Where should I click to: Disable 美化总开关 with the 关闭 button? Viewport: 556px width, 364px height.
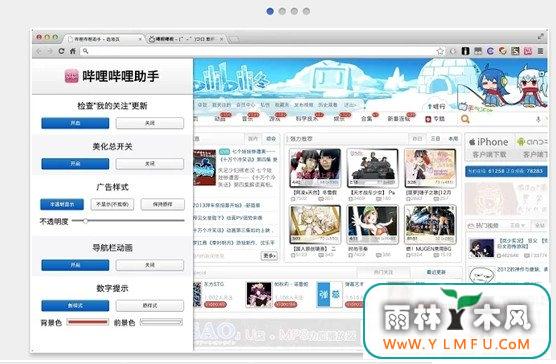150,164
